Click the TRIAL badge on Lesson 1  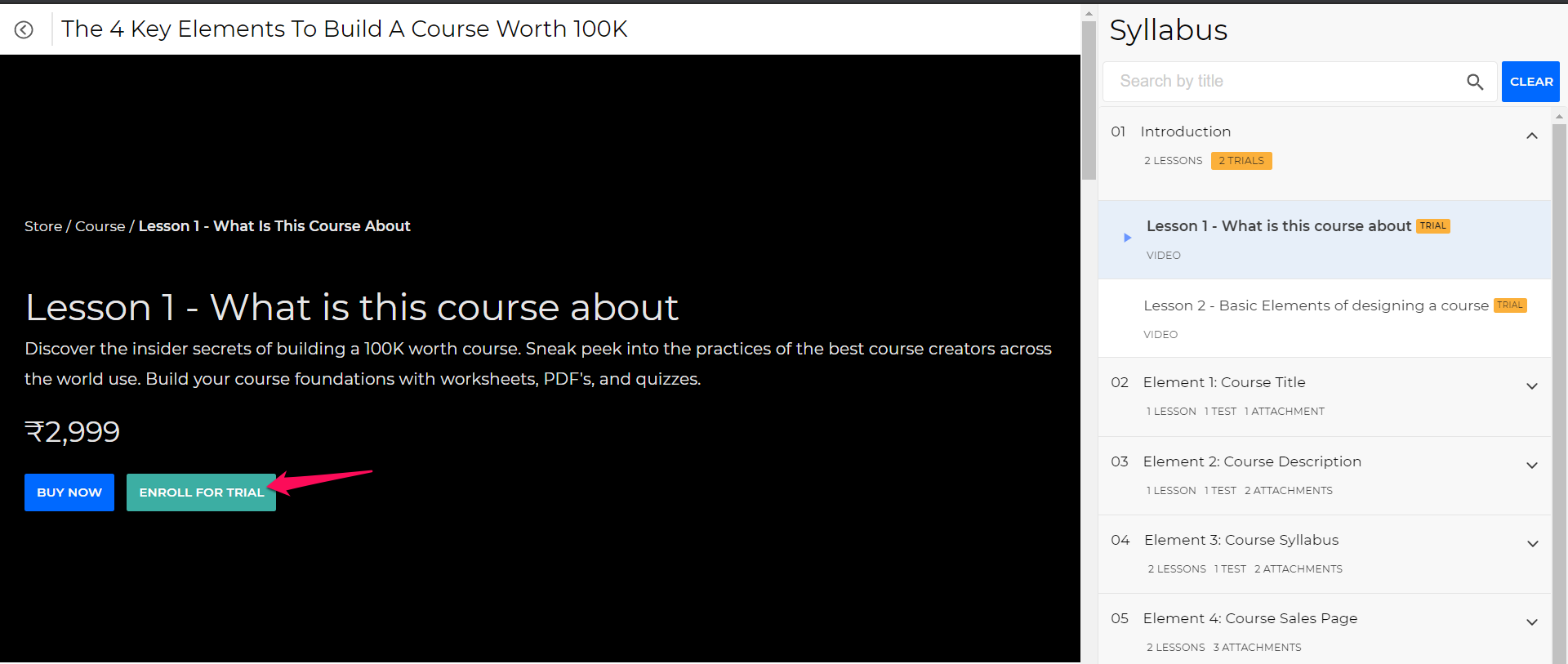point(1432,226)
